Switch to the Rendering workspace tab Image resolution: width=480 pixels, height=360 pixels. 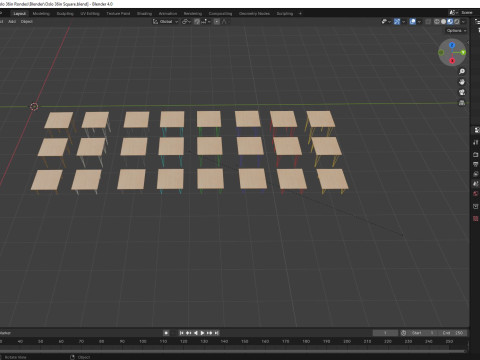(193, 14)
